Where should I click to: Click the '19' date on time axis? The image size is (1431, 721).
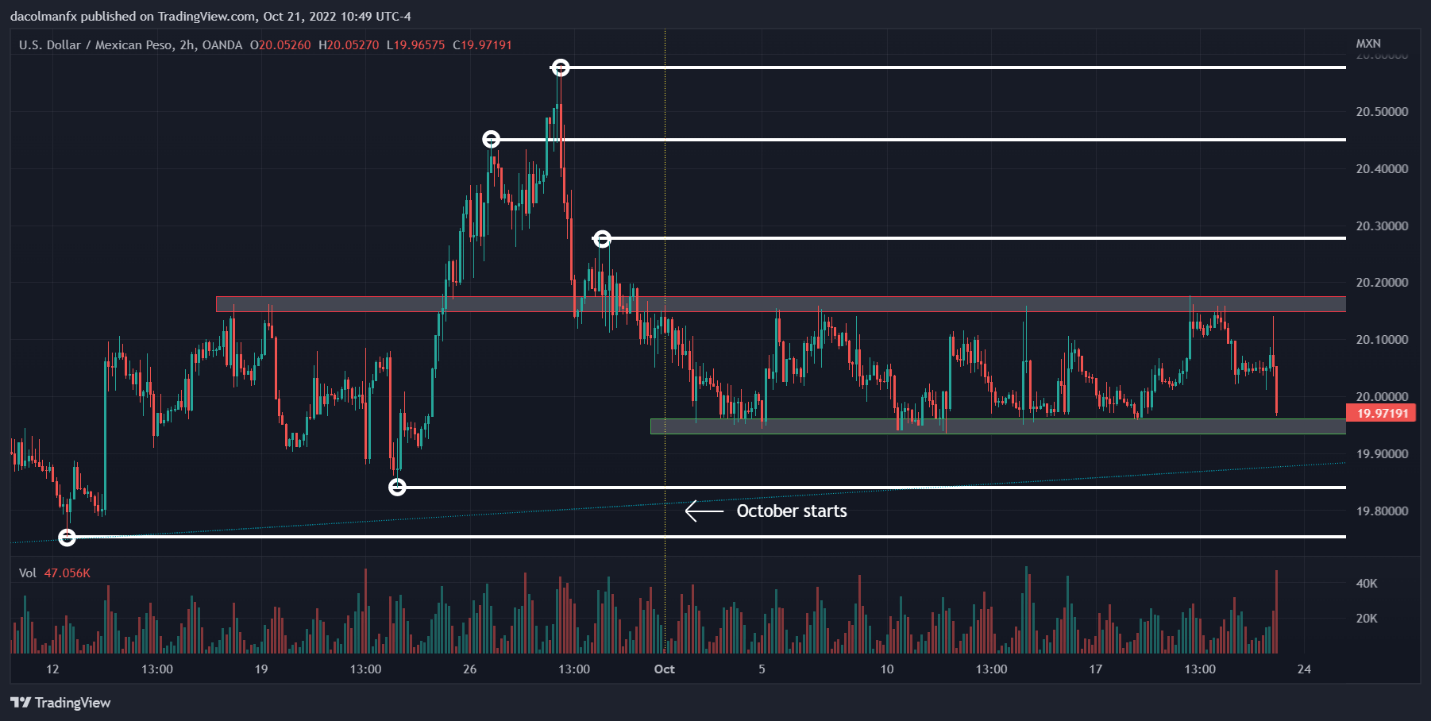(x=261, y=669)
